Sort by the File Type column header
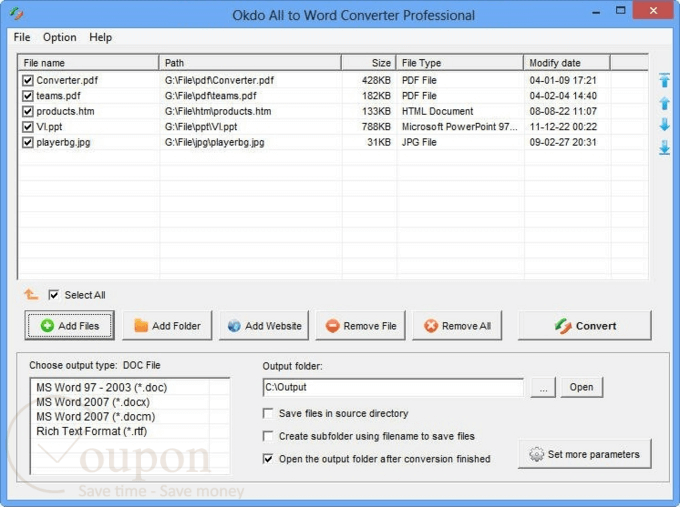Viewport: 680px width, 507px height. pos(460,62)
